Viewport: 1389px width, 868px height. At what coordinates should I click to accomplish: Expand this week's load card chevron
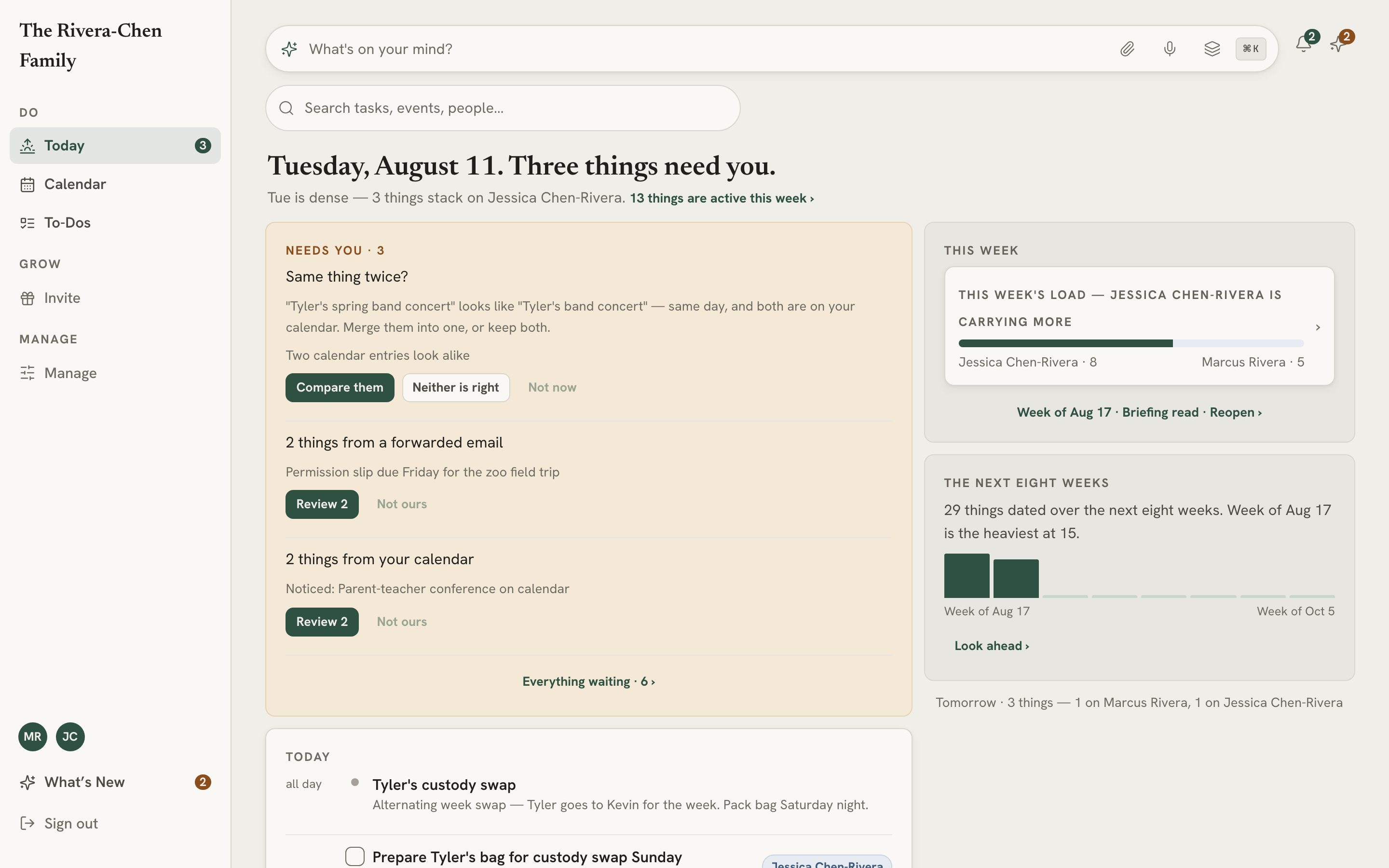(x=1318, y=327)
